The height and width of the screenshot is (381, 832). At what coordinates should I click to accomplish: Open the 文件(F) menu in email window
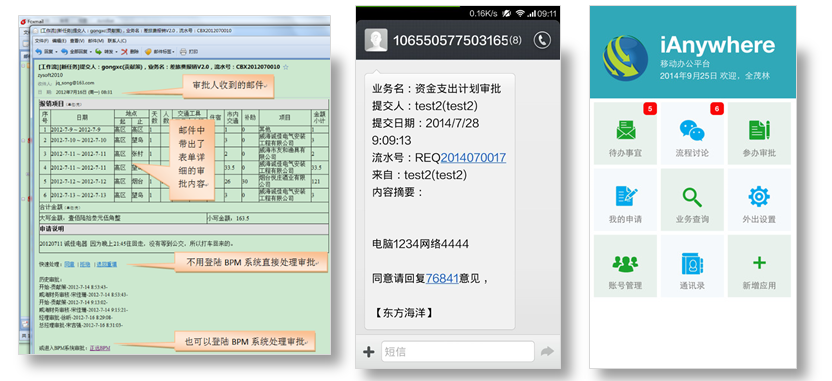pyautogui.click(x=41, y=41)
